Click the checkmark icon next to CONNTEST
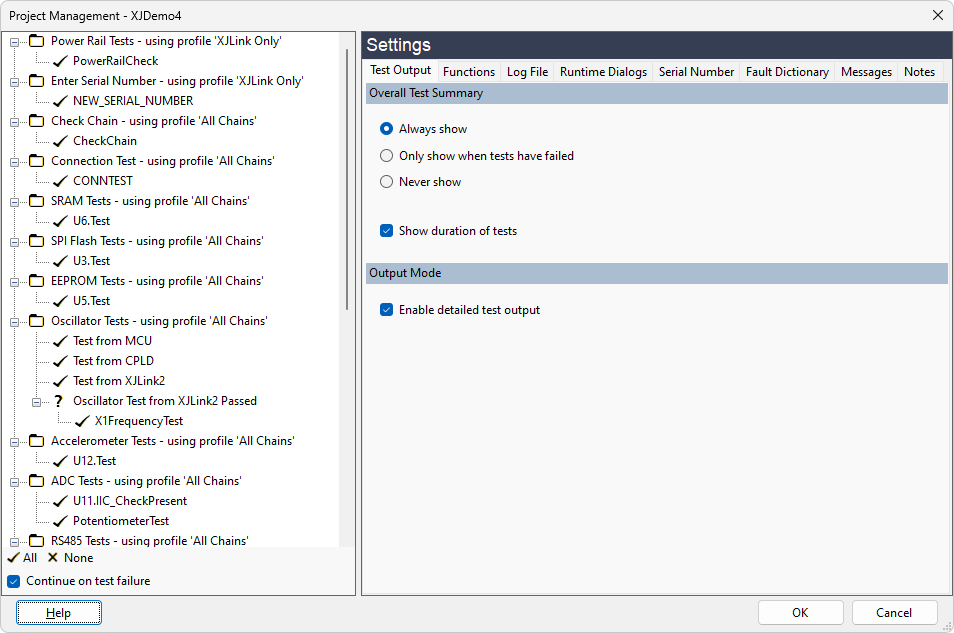The width and height of the screenshot is (954, 633). coord(60,181)
